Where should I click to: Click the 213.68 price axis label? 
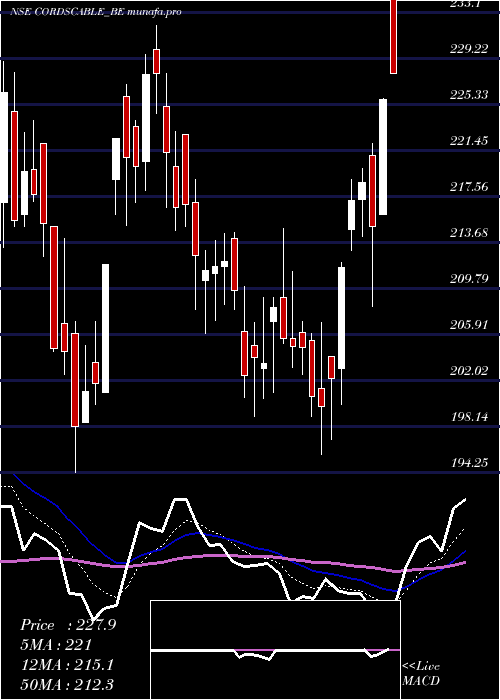point(469,233)
